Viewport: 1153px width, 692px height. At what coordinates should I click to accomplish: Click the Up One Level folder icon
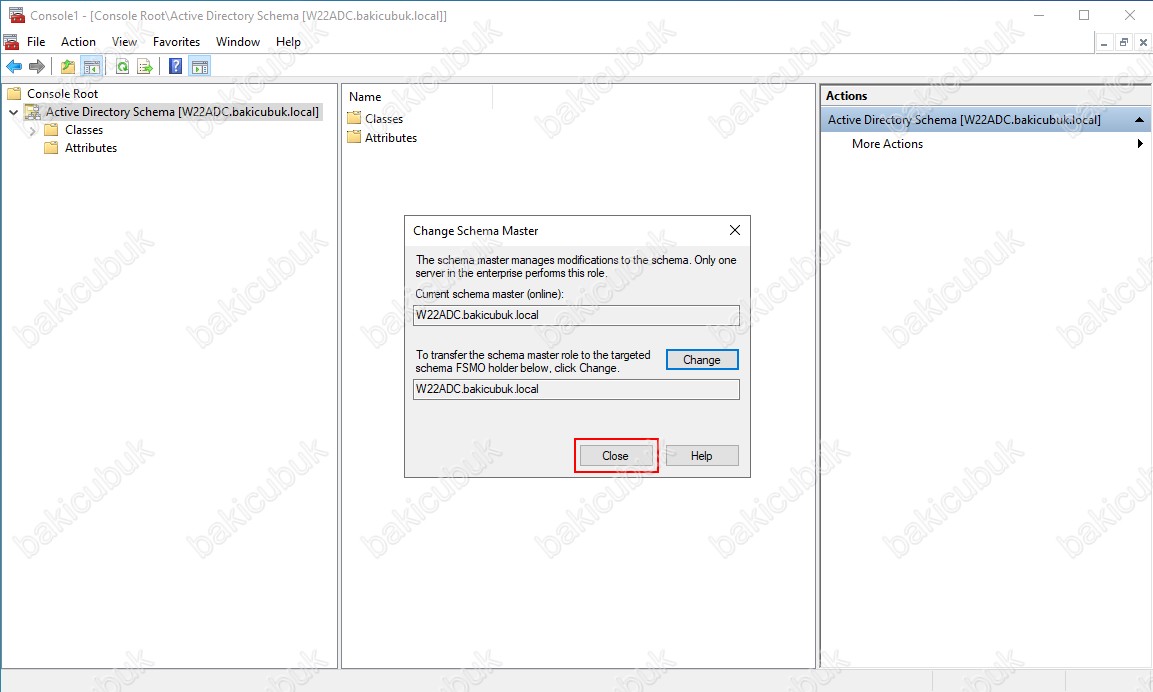click(x=68, y=67)
